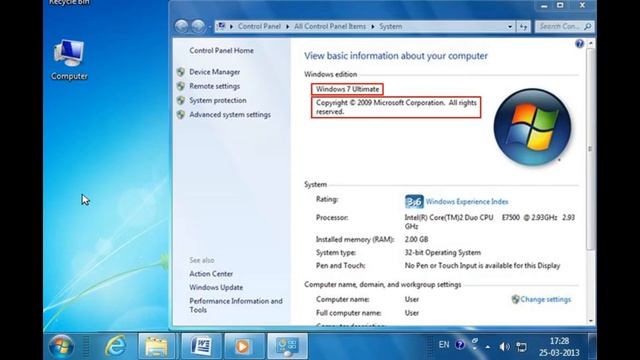Open Action Center under See also
640x360 pixels.
pos(211,274)
